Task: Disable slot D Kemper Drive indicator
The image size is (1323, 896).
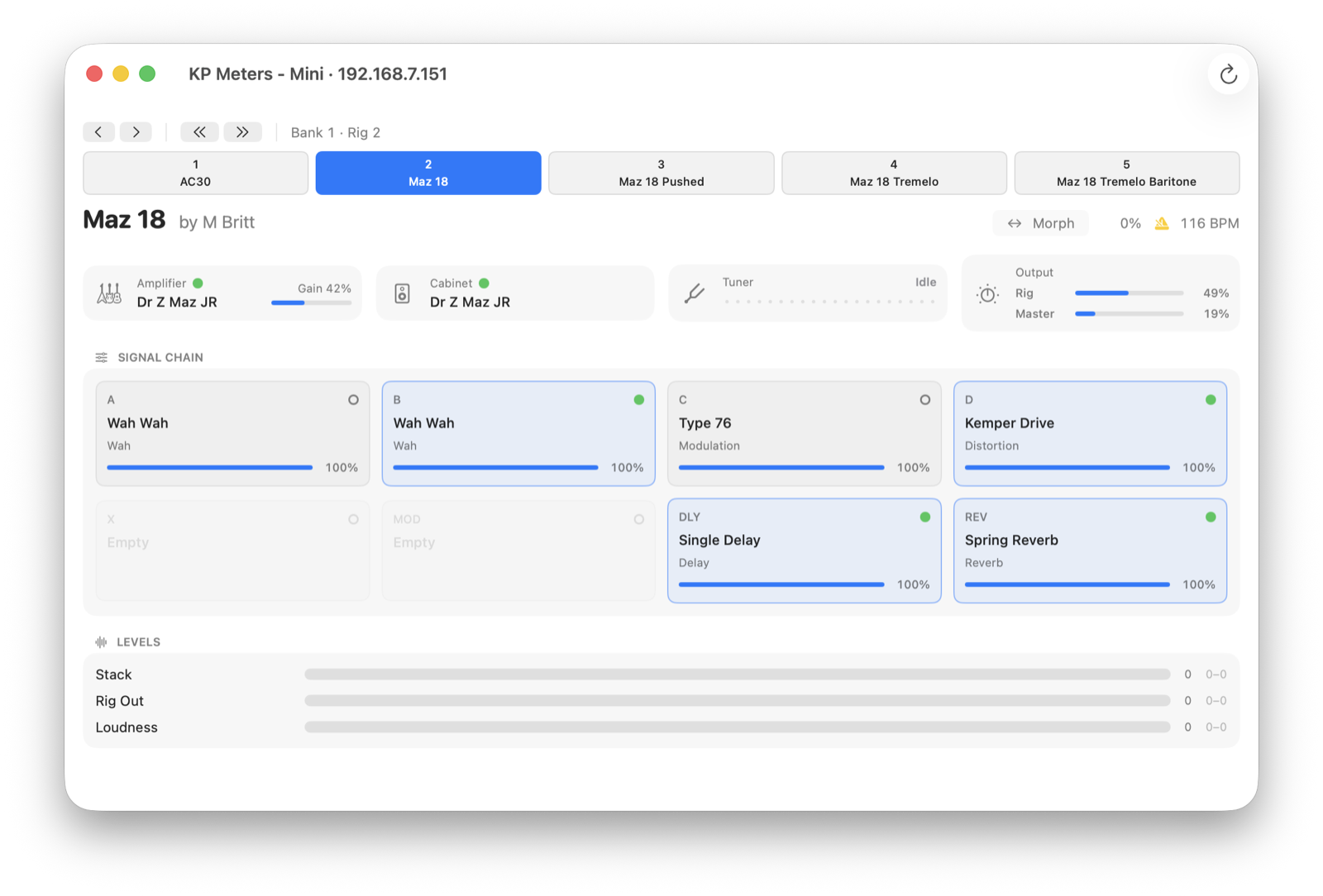Action: pyautogui.click(x=1211, y=400)
